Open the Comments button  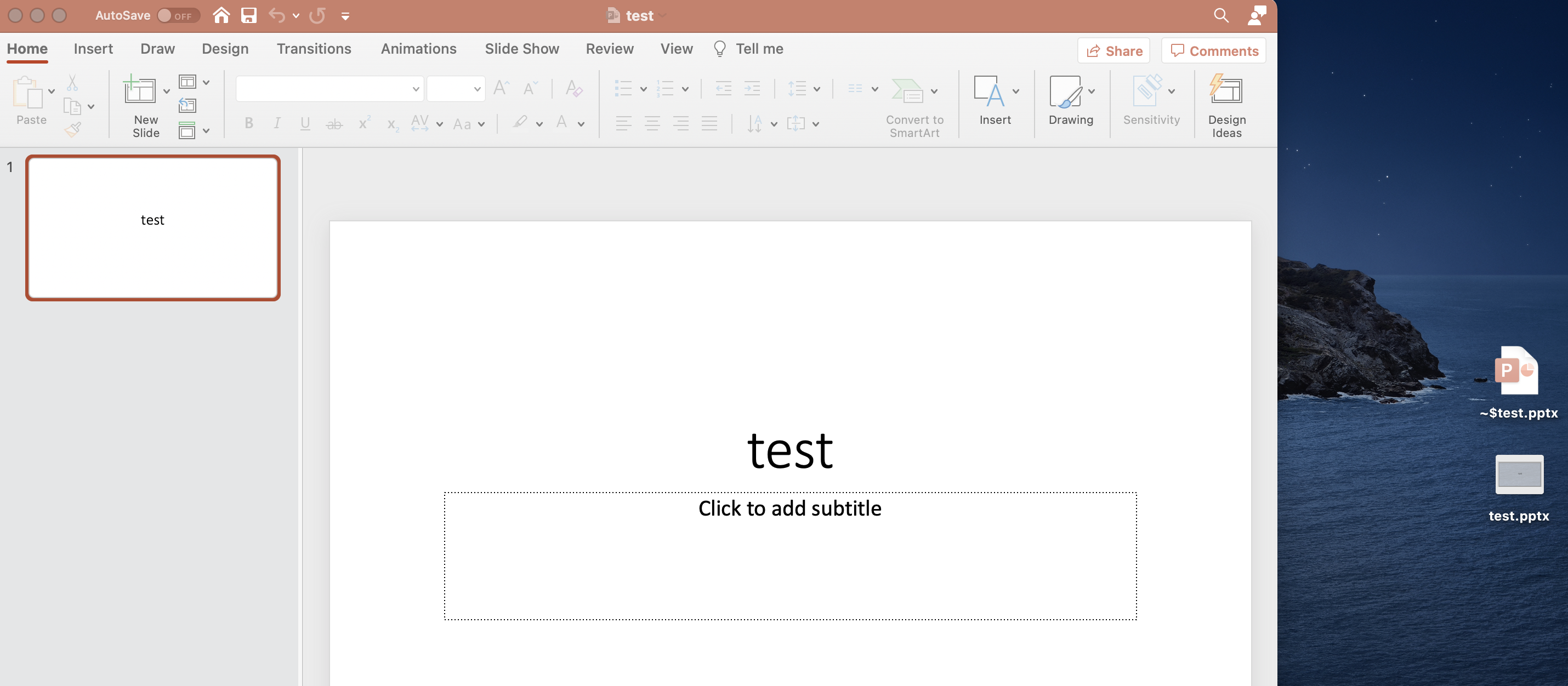[x=1213, y=50]
